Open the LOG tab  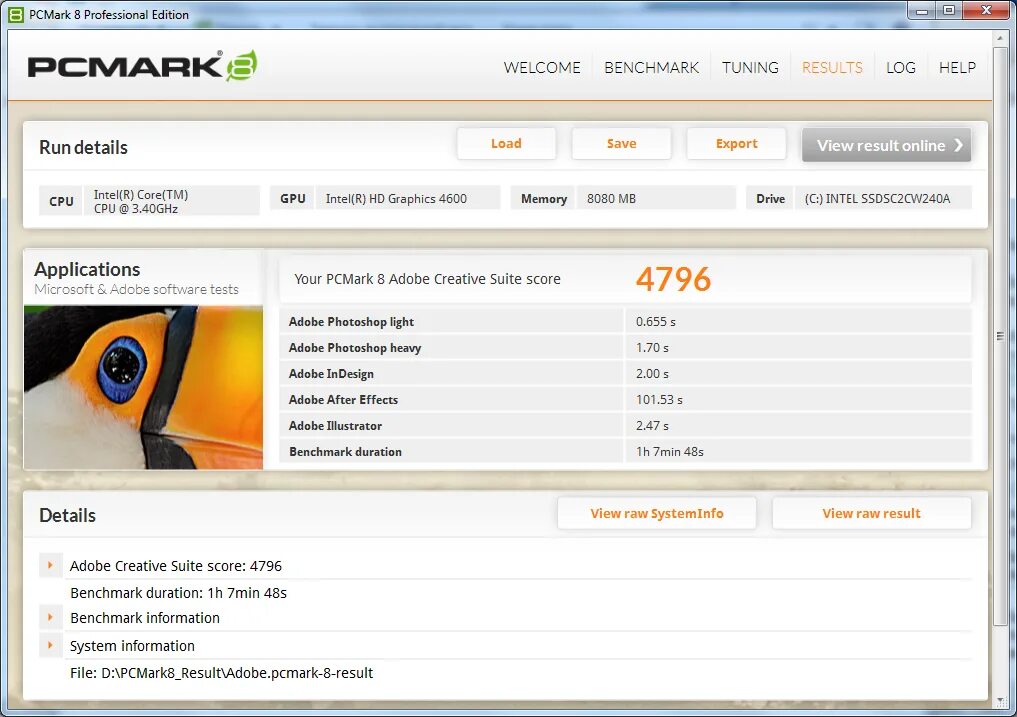901,67
